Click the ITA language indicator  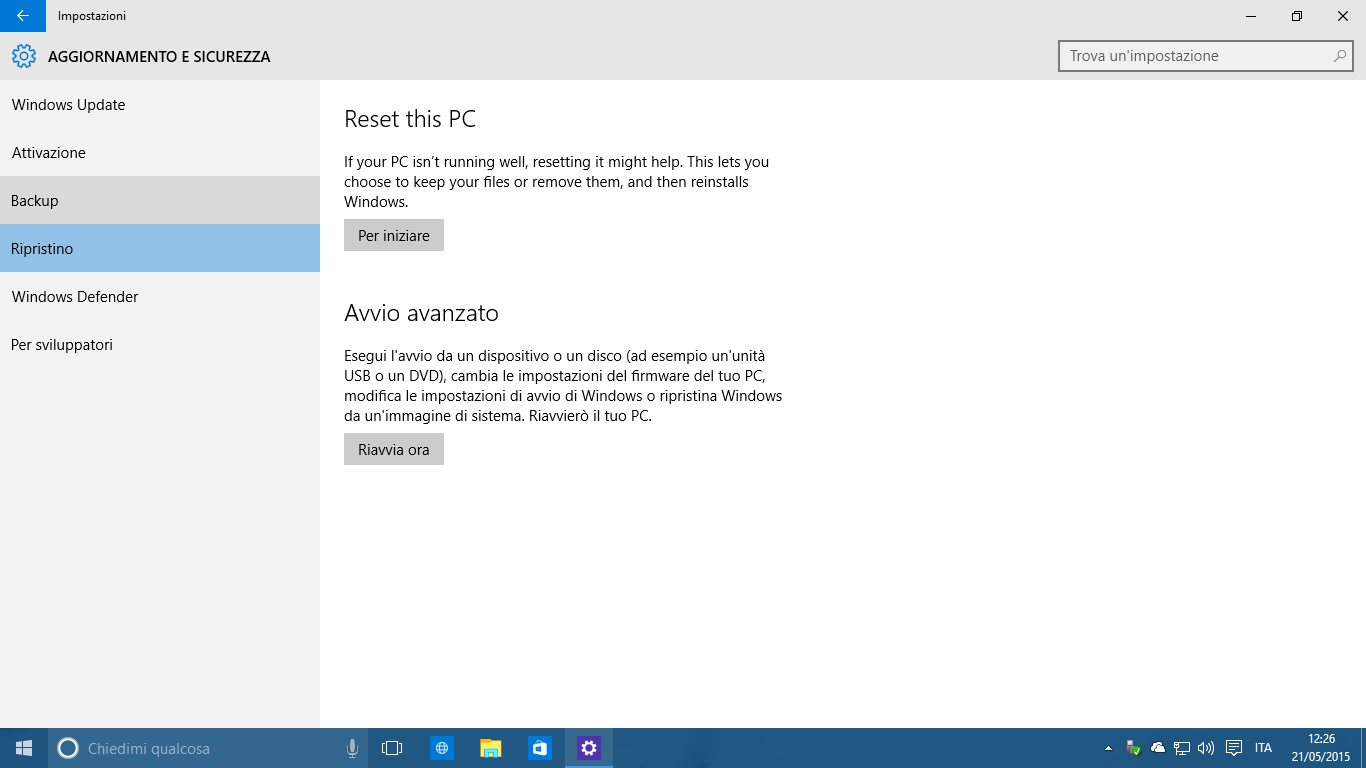(x=1264, y=748)
